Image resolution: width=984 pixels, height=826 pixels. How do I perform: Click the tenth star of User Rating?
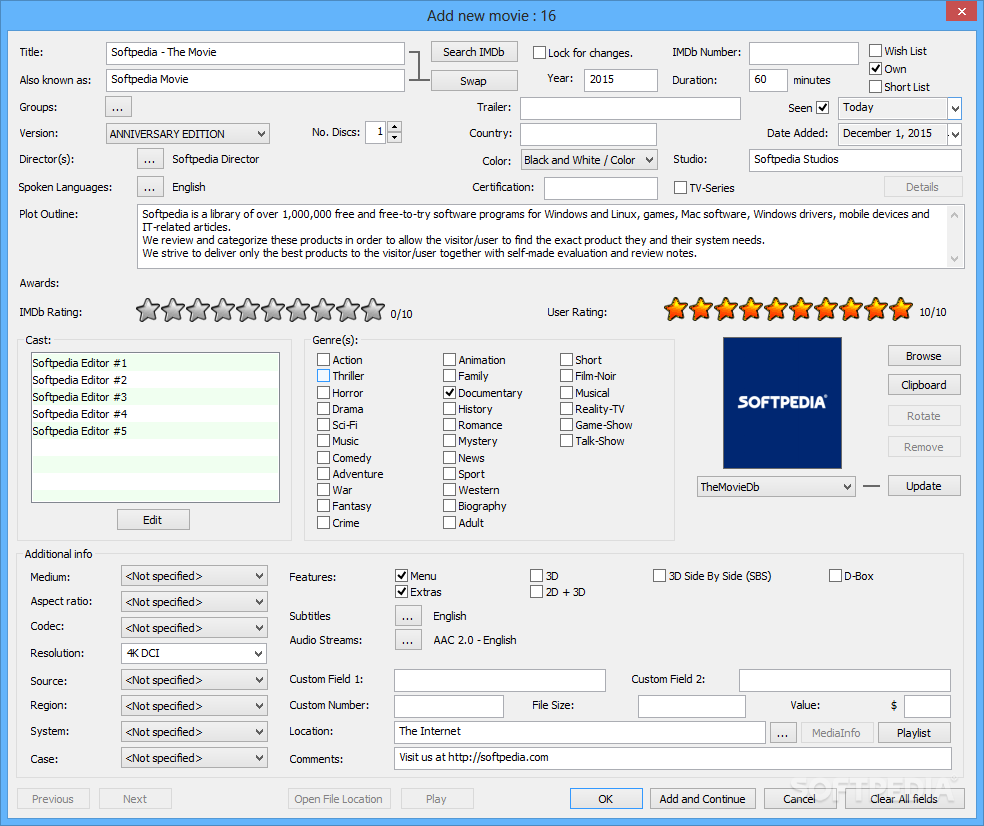pos(901,309)
